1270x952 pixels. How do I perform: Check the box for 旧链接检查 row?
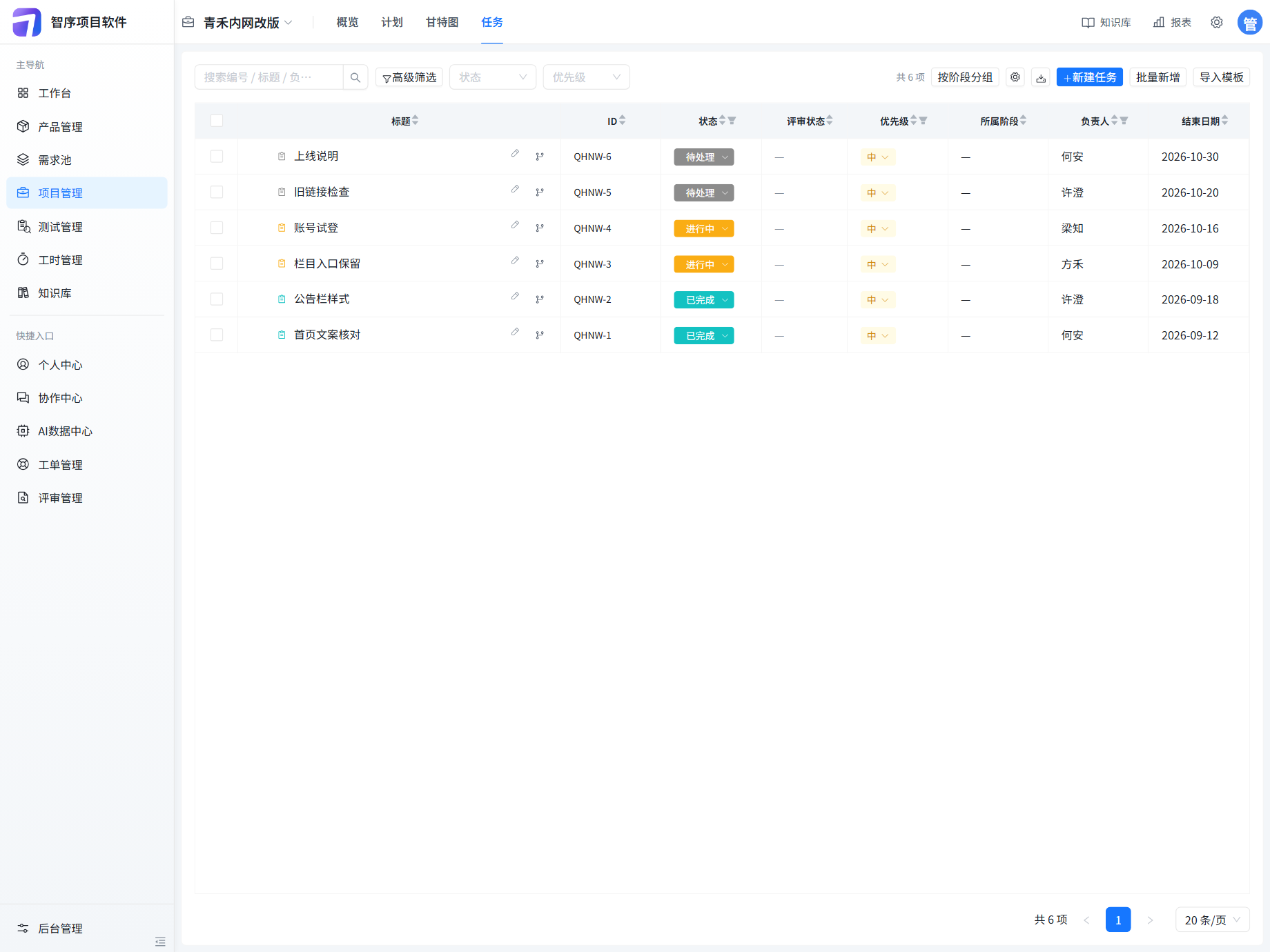click(x=217, y=192)
